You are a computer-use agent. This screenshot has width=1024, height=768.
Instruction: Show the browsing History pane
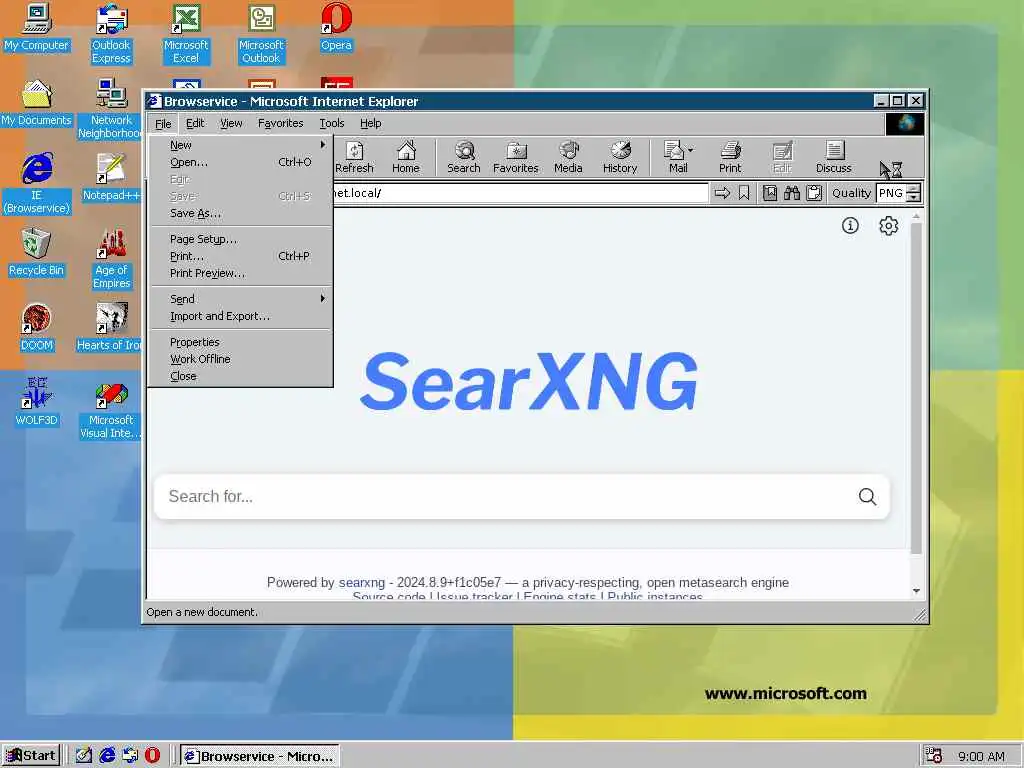[620, 157]
